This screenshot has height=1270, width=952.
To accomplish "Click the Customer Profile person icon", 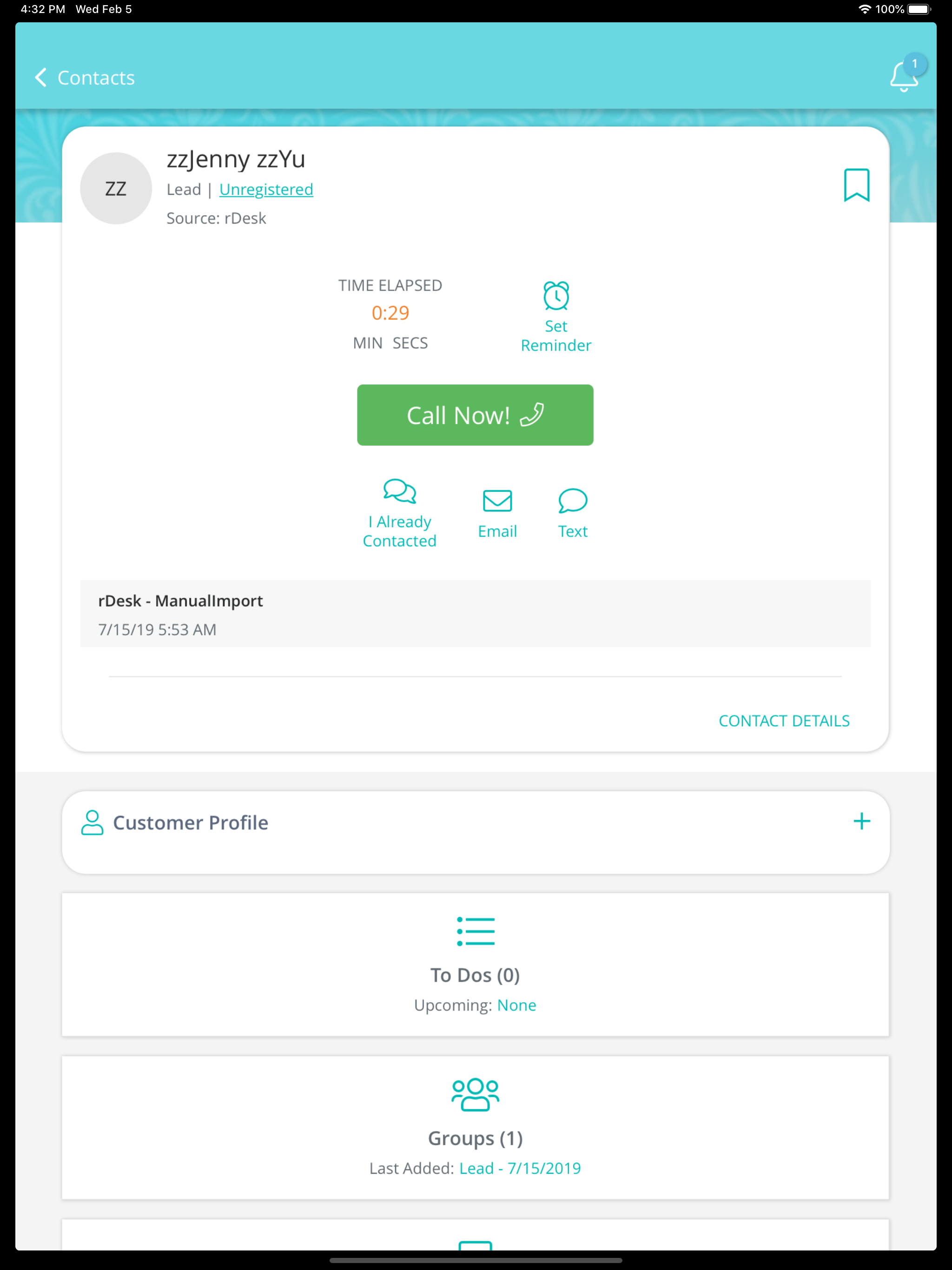I will point(92,822).
